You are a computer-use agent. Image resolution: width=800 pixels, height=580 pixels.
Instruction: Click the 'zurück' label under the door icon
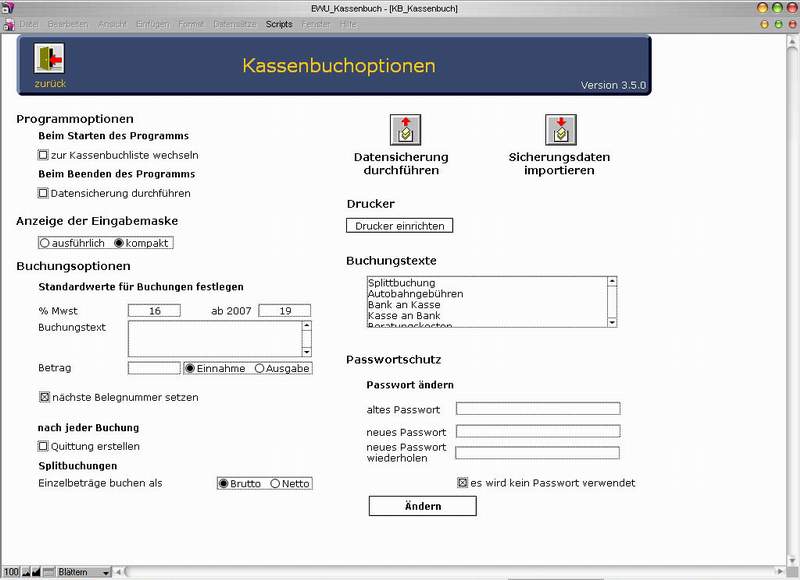point(50,84)
